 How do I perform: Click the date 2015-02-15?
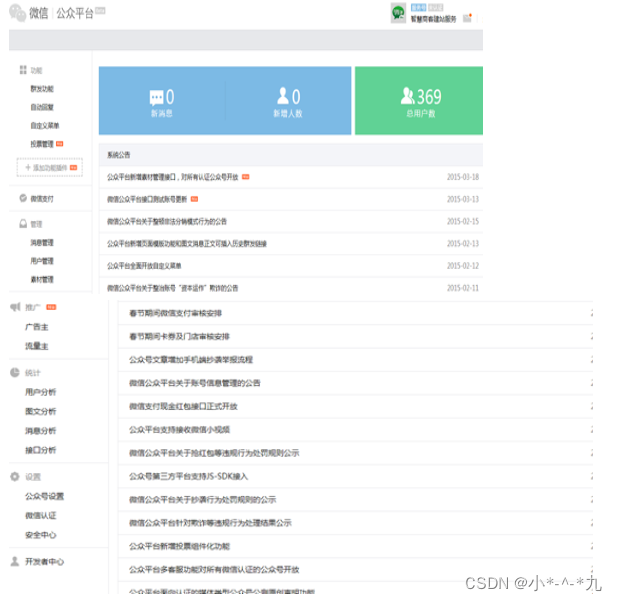pyautogui.click(x=463, y=222)
